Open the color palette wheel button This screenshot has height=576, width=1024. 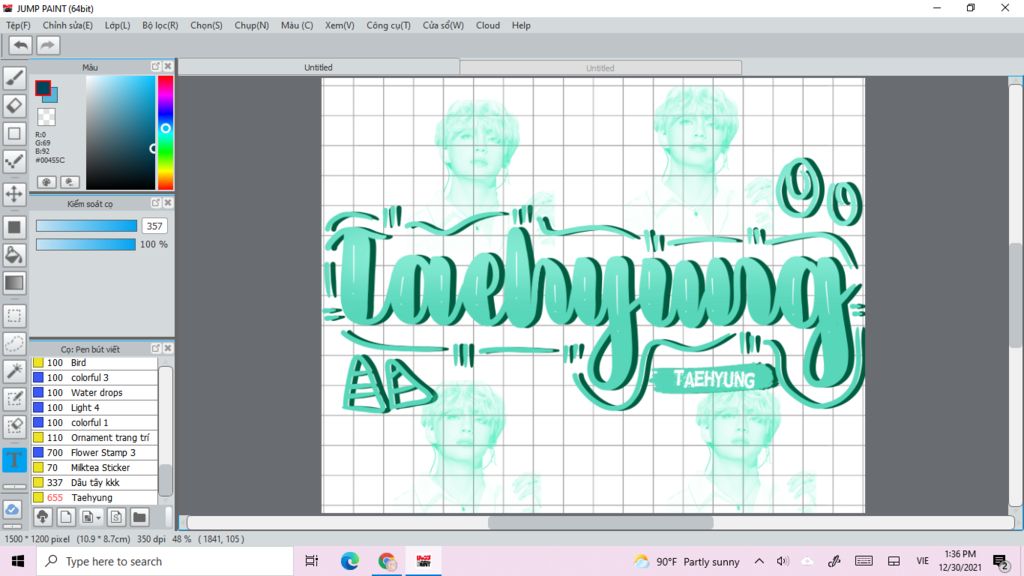(46, 182)
